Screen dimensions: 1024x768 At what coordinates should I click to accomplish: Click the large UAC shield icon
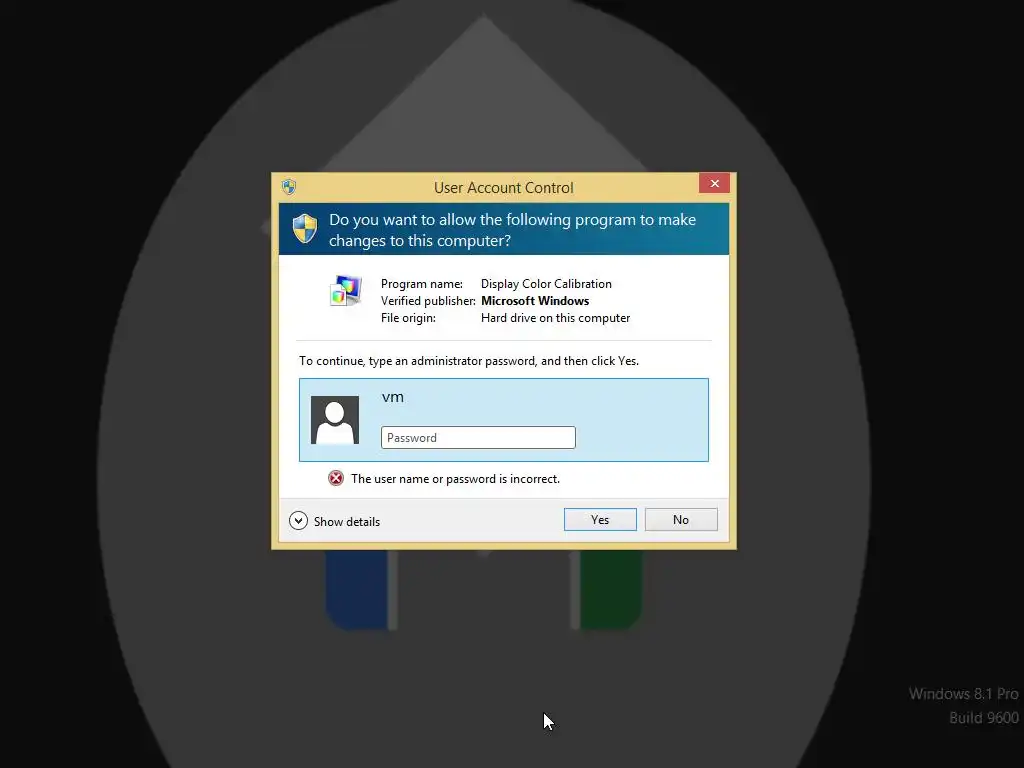tap(304, 229)
